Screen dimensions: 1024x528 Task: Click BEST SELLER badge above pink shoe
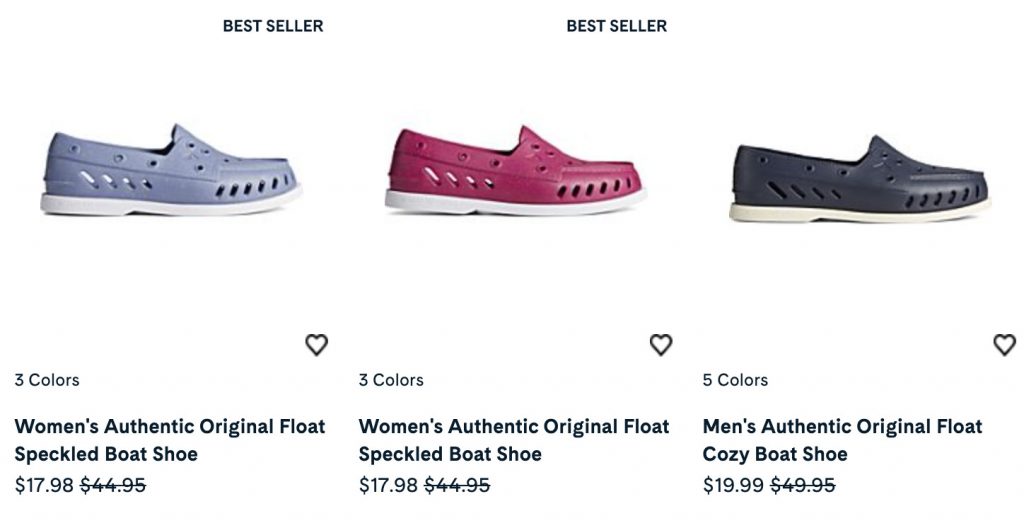pos(616,26)
